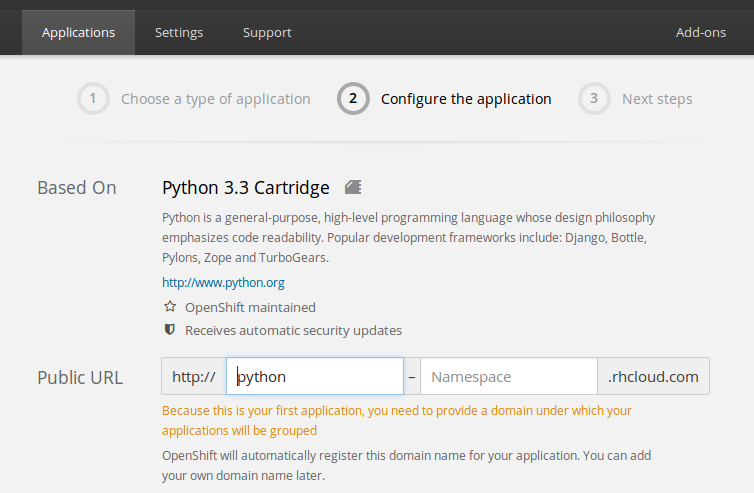This screenshot has width=754, height=493.
Task: Open the Applications tab
Action: (x=78, y=32)
